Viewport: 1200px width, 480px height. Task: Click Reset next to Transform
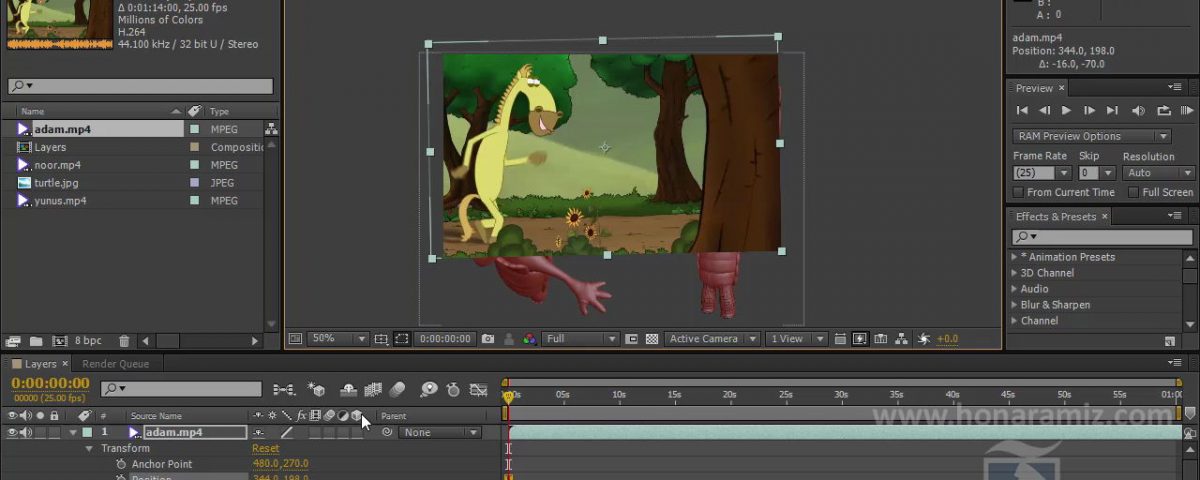265,449
